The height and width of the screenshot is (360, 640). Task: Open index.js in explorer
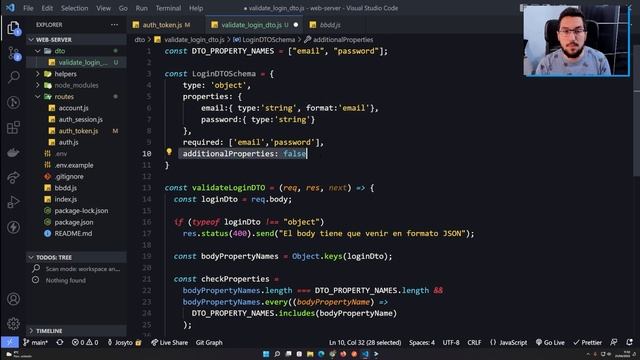76,199
